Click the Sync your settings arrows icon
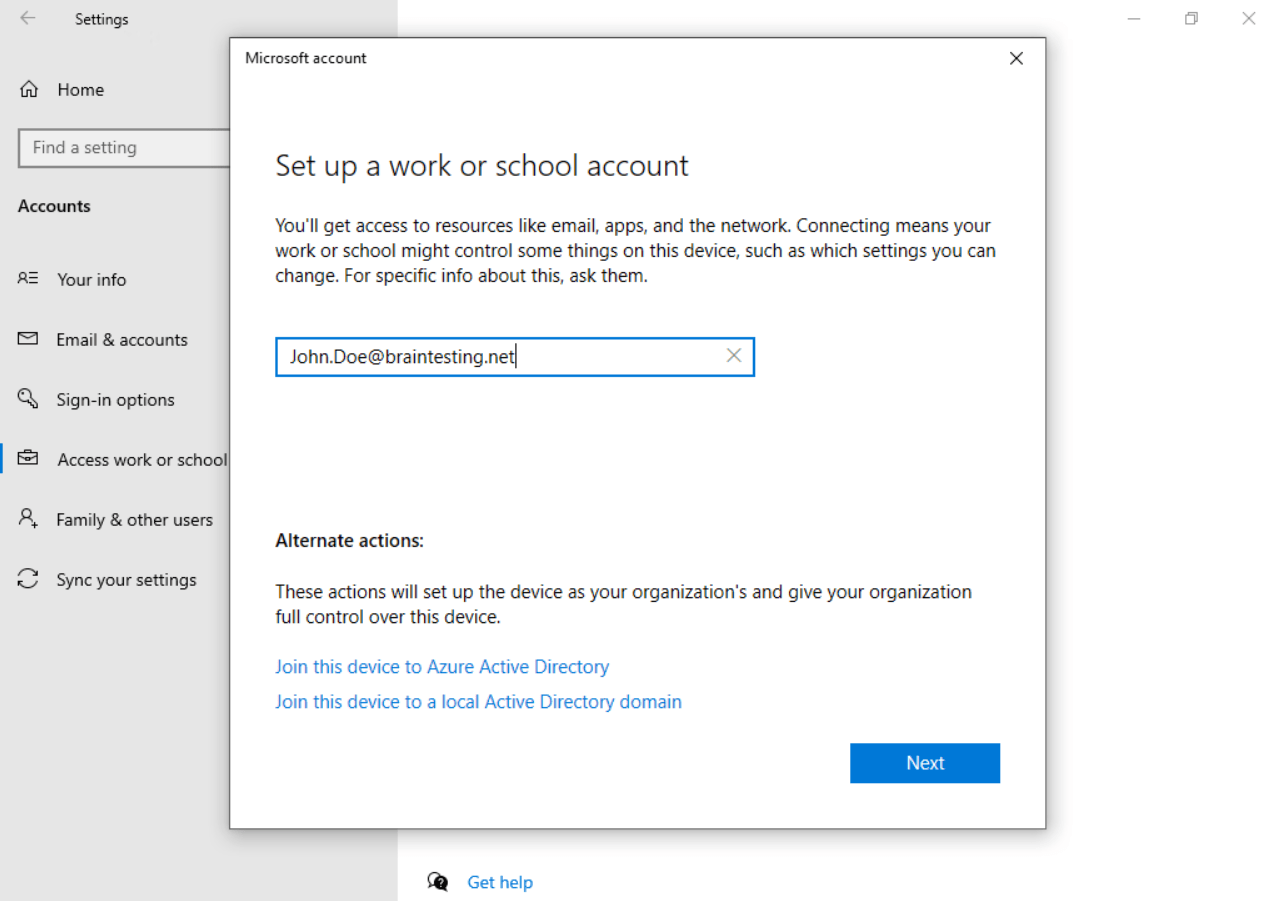Viewport: 1276px width, 901px height. click(x=28, y=579)
